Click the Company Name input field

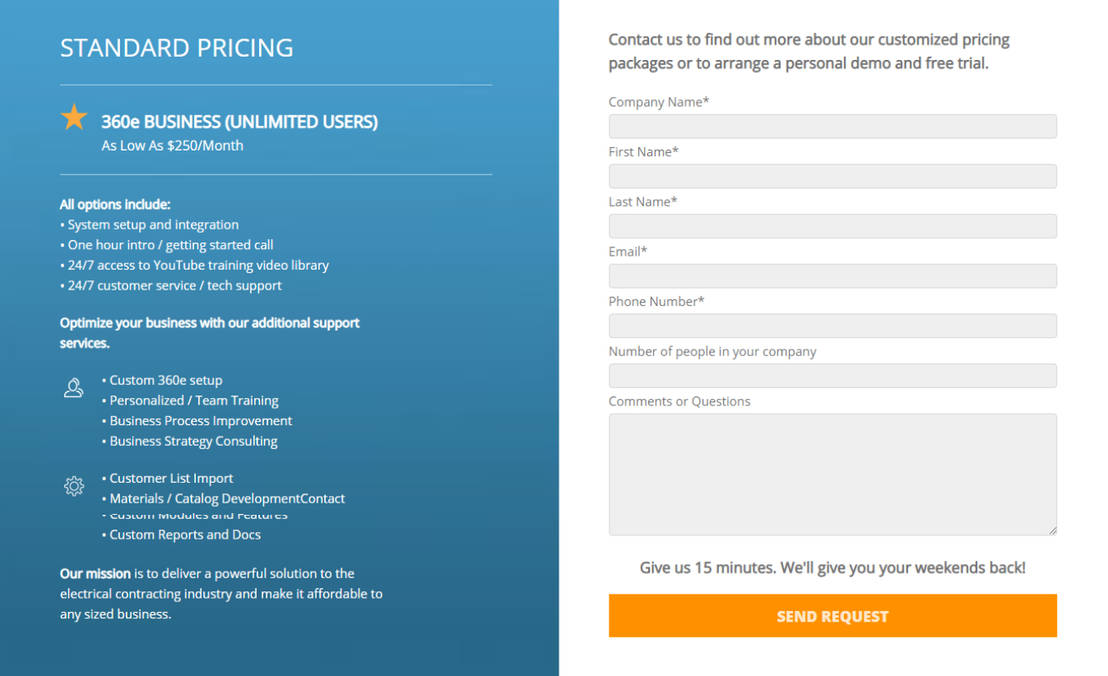coord(832,126)
